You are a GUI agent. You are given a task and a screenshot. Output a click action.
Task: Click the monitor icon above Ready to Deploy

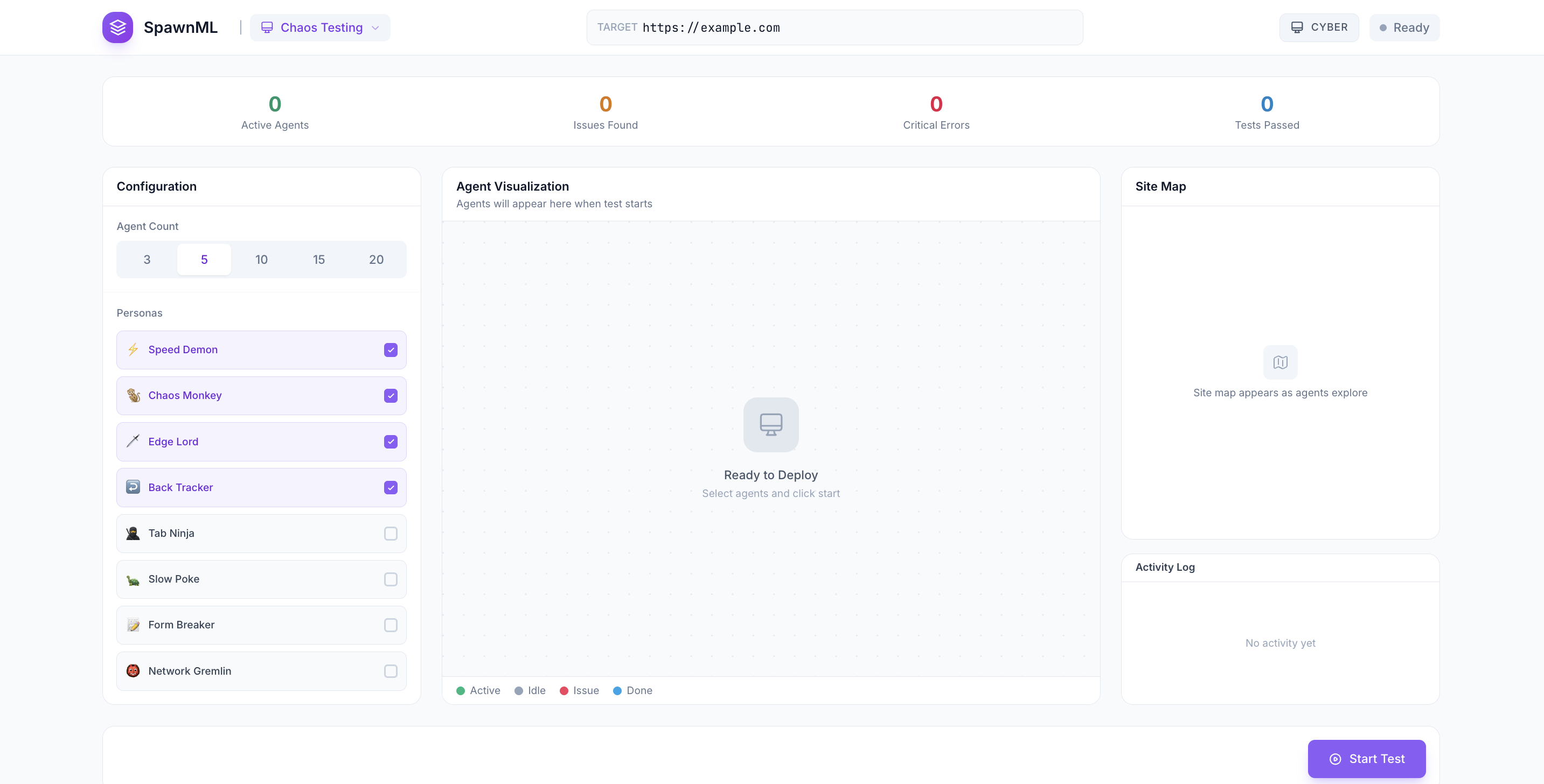point(771,425)
